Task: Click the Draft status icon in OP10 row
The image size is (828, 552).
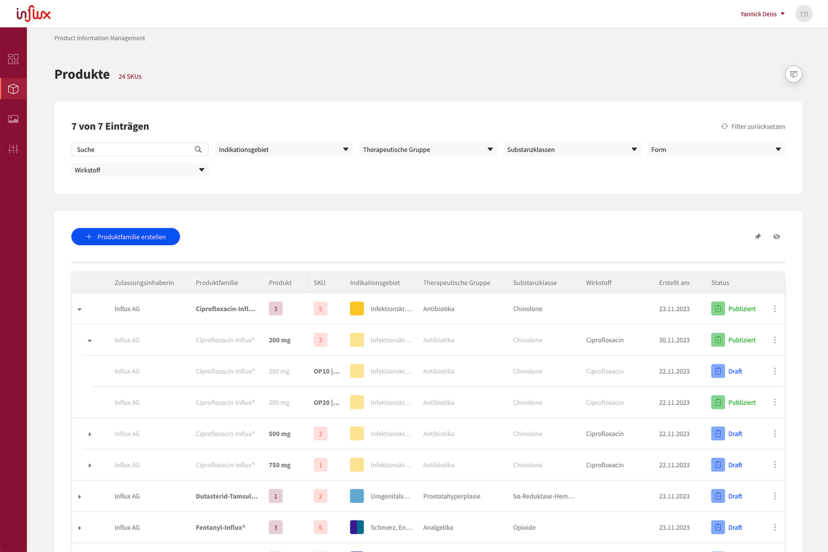Action: [x=718, y=371]
